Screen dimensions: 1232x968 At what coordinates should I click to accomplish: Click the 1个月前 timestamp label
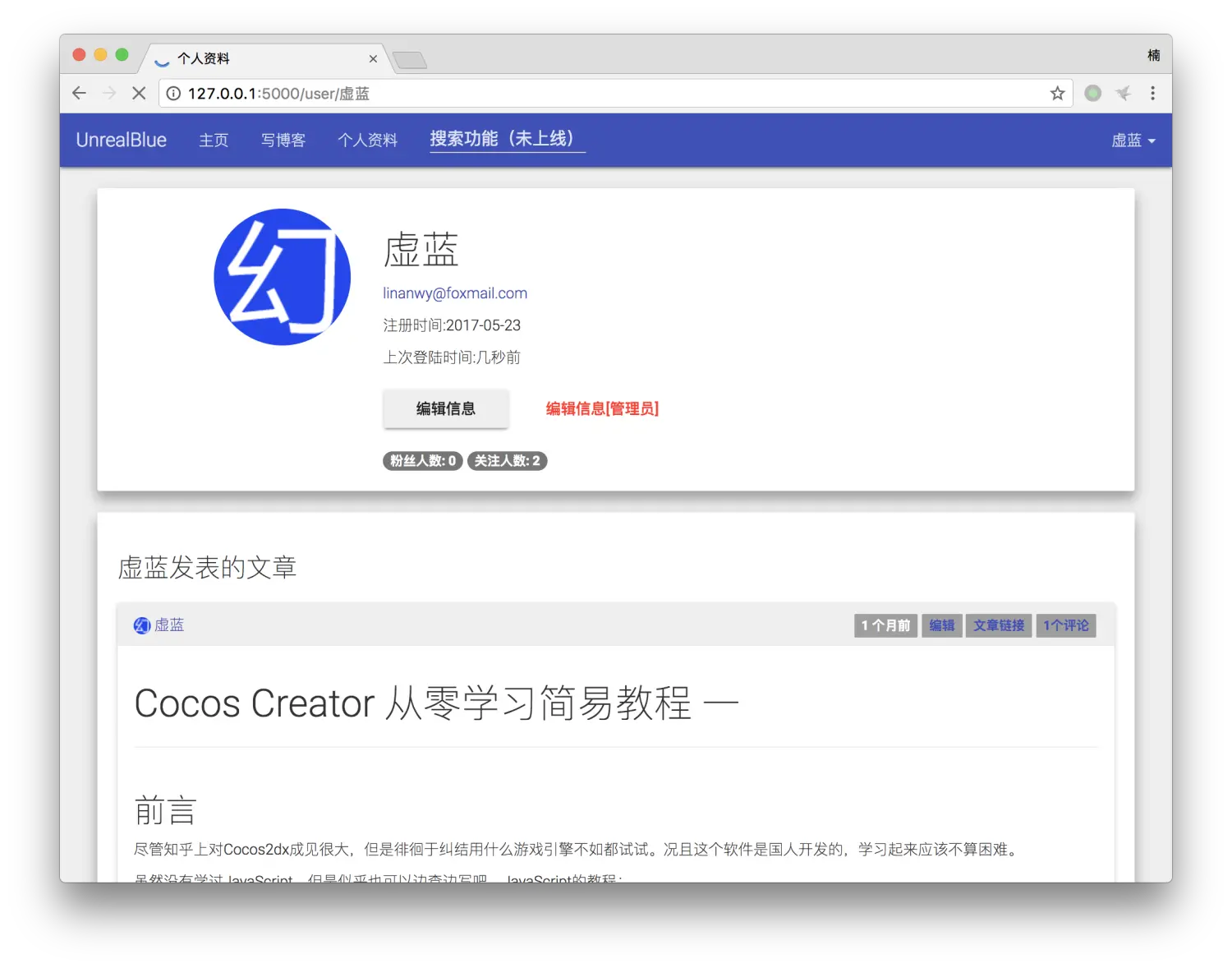coord(885,625)
